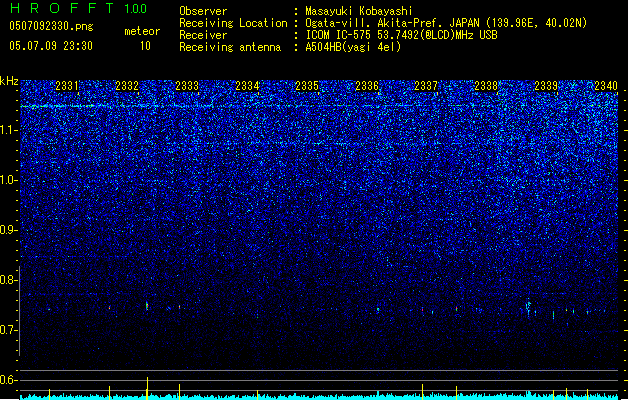Select observer name Masayuki Kobayashi
The width and height of the screenshot is (629, 400).
pos(359,11)
